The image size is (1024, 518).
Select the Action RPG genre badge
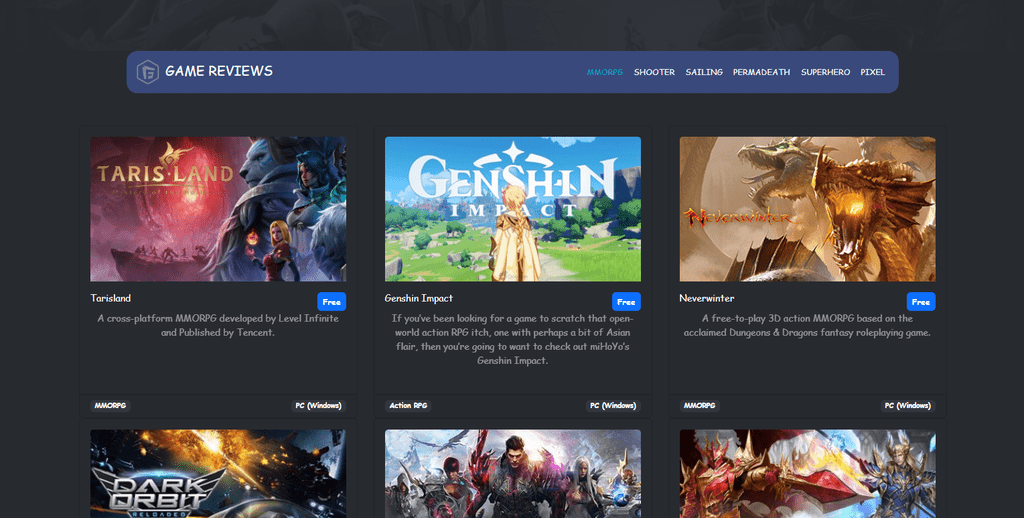(408, 406)
